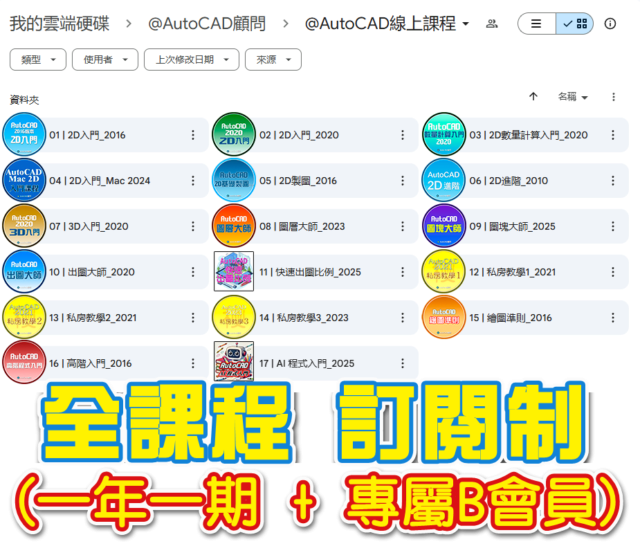Go to 我的雲端硬碟 breadcrumb
Image resolution: width=640 pixels, height=546 pixels.
tap(60, 24)
